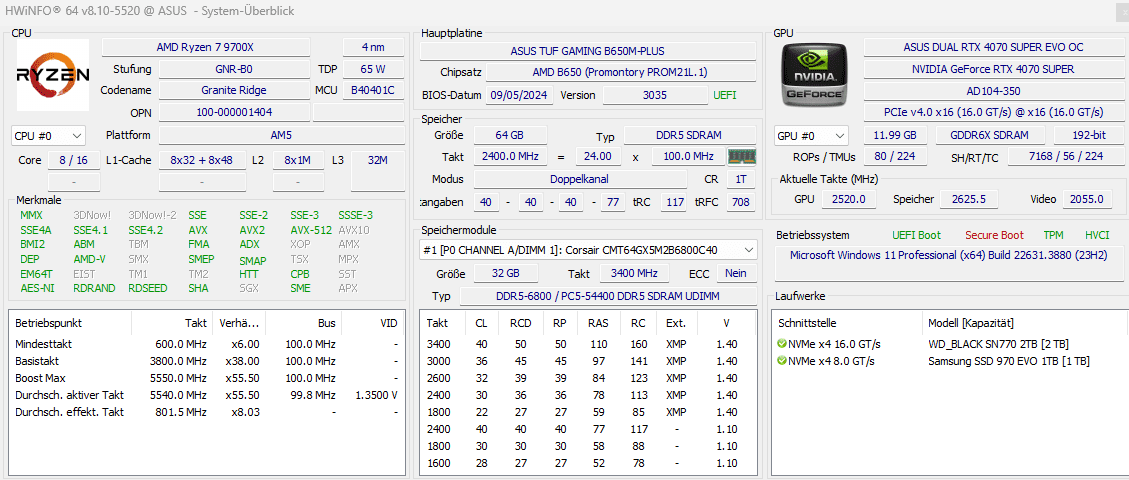1129x480 pixels.
Task: Click green check icon beside Samsung SSD 970
Action: tap(783, 361)
